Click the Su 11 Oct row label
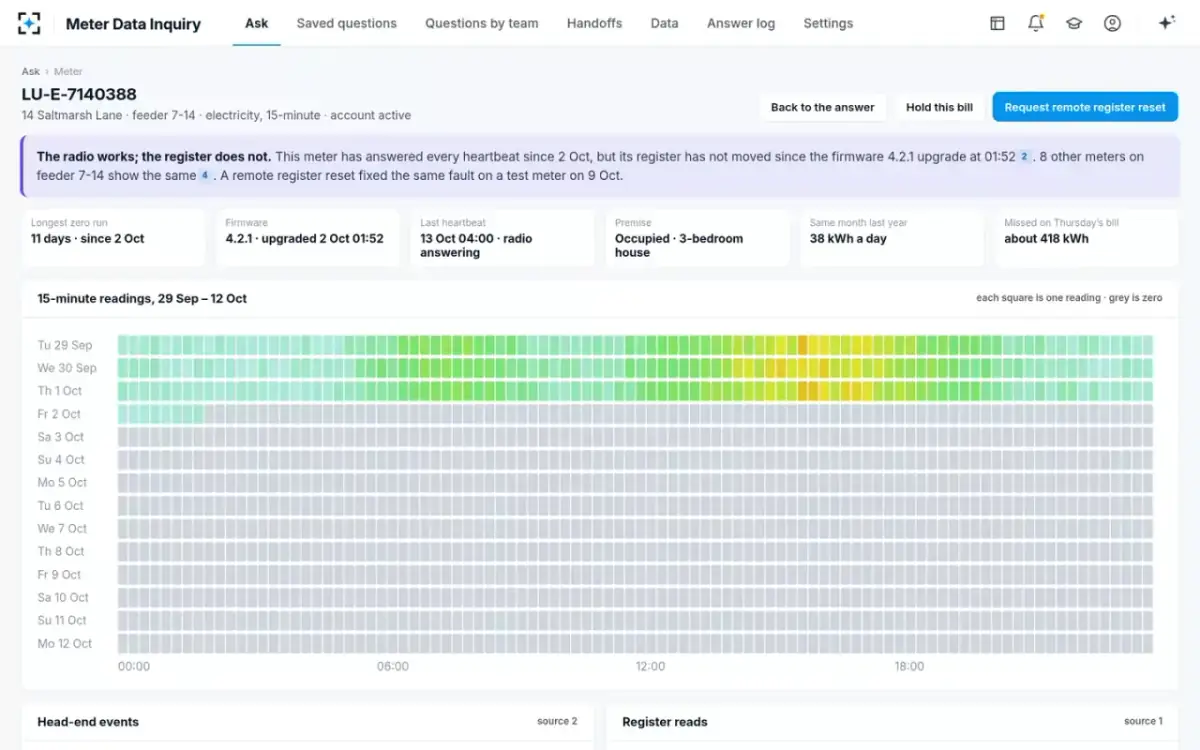 point(63,621)
